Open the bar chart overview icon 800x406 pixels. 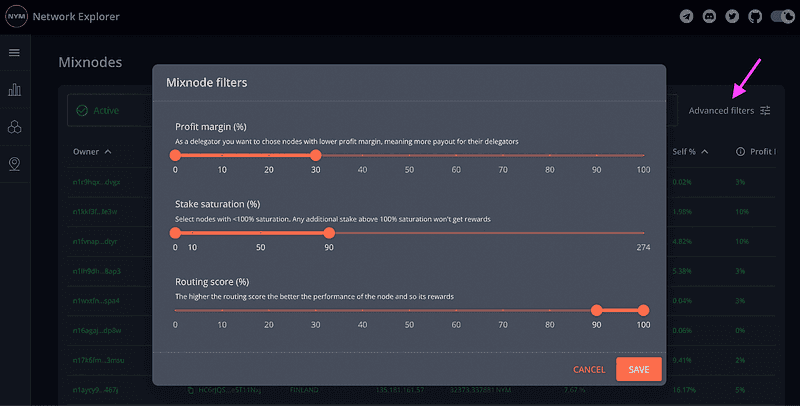(14, 90)
